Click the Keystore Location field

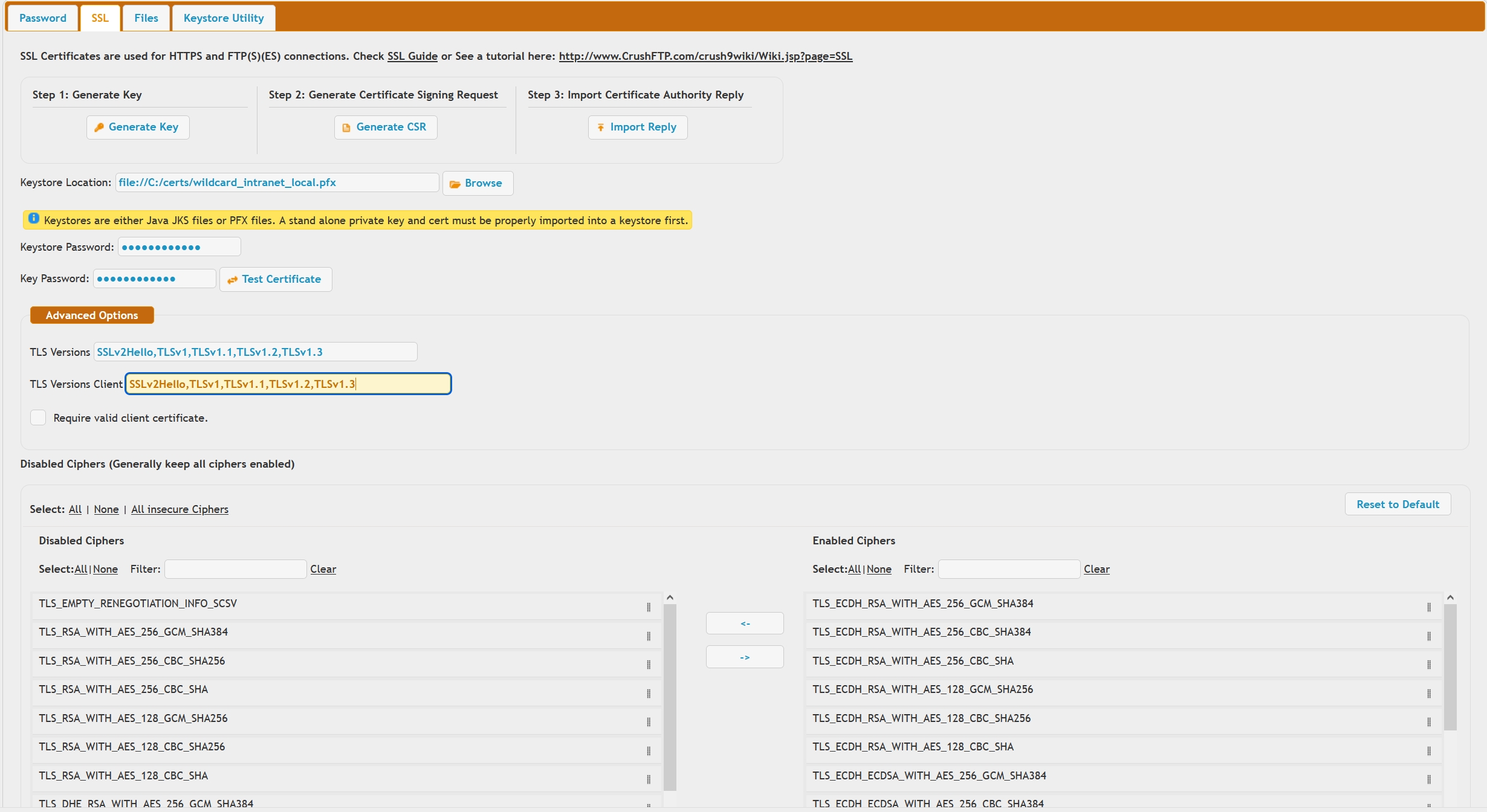click(277, 182)
